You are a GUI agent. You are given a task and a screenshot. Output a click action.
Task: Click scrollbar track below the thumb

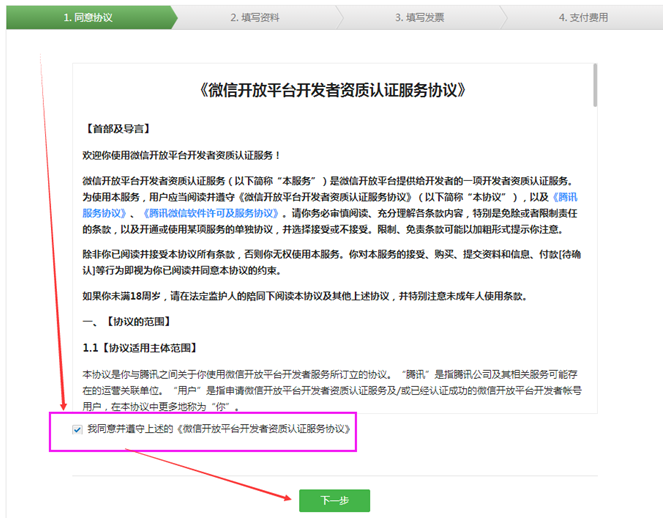[x=595, y=300]
